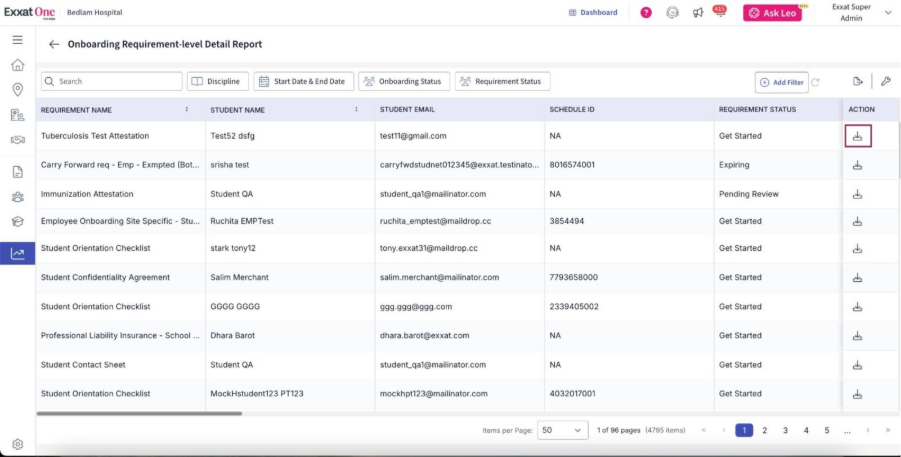The width and height of the screenshot is (901, 457).
Task: Open the Requirement Status filter dropdown
Action: click(x=502, y=82)
